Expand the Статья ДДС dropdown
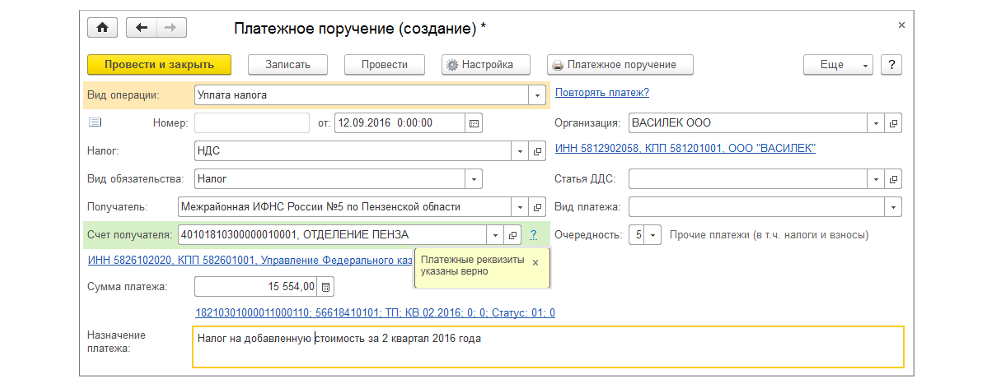 coord(876,179)
